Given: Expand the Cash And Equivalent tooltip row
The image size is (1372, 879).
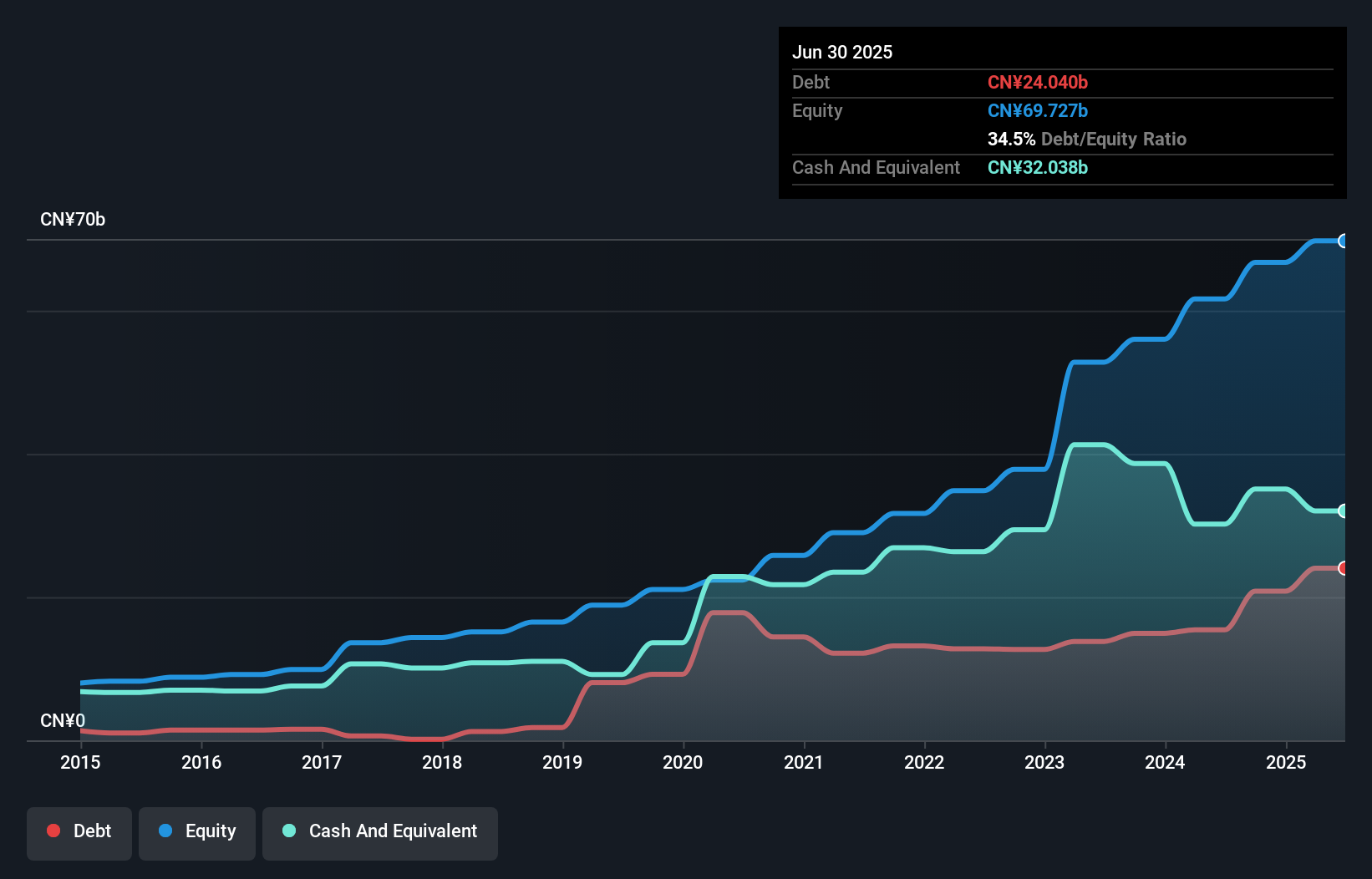Looking at the screenshot, I should (876, 167).
